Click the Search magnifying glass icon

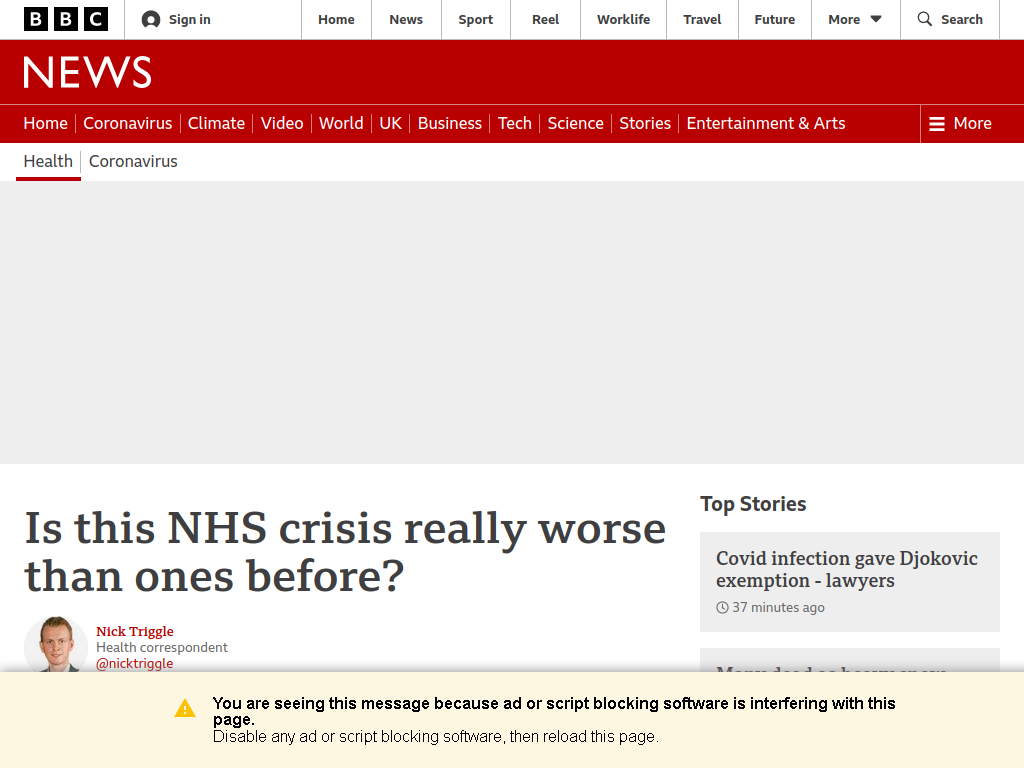[x=925, y=19]
